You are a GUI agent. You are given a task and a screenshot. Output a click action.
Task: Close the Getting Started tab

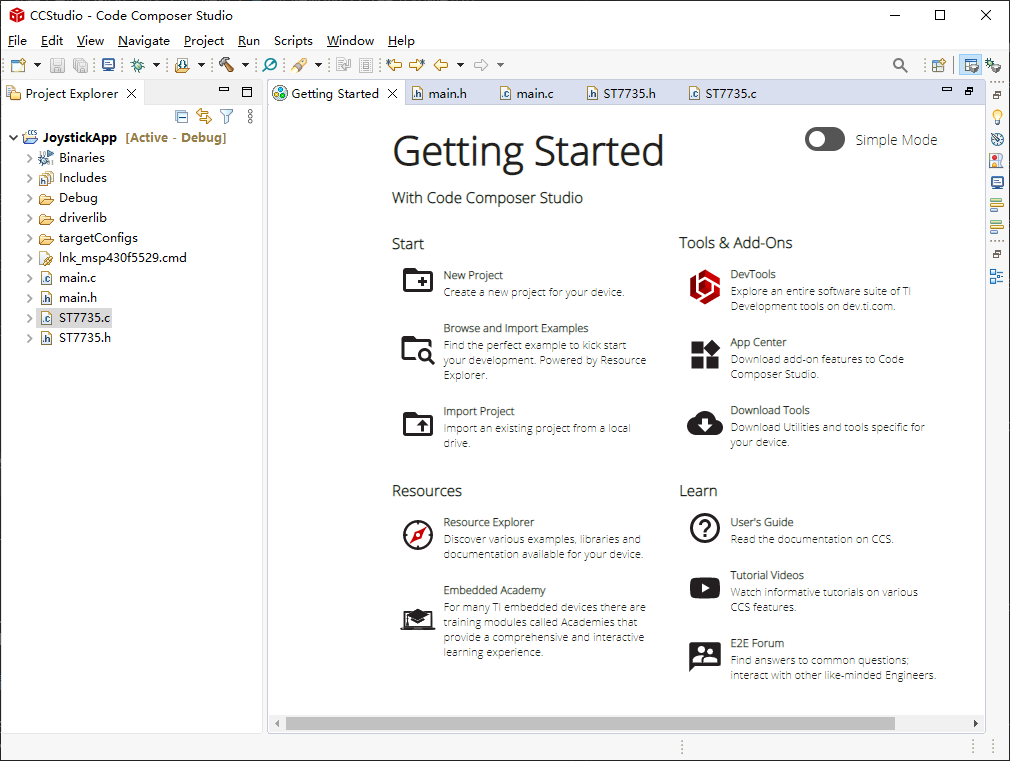392,93
